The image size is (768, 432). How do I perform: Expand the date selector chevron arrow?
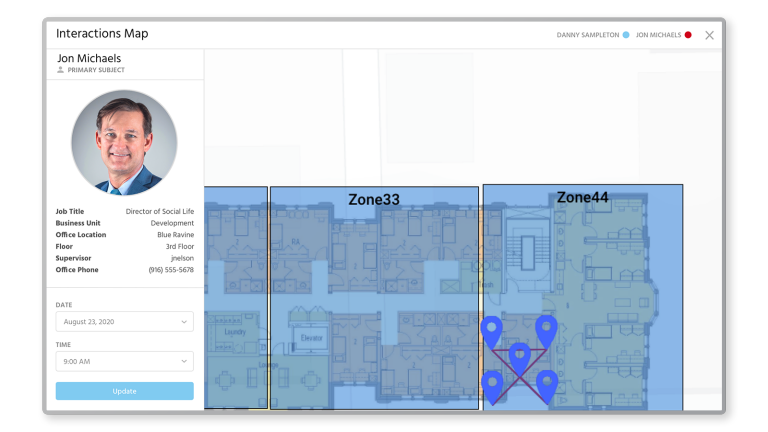tap(184, 322)
